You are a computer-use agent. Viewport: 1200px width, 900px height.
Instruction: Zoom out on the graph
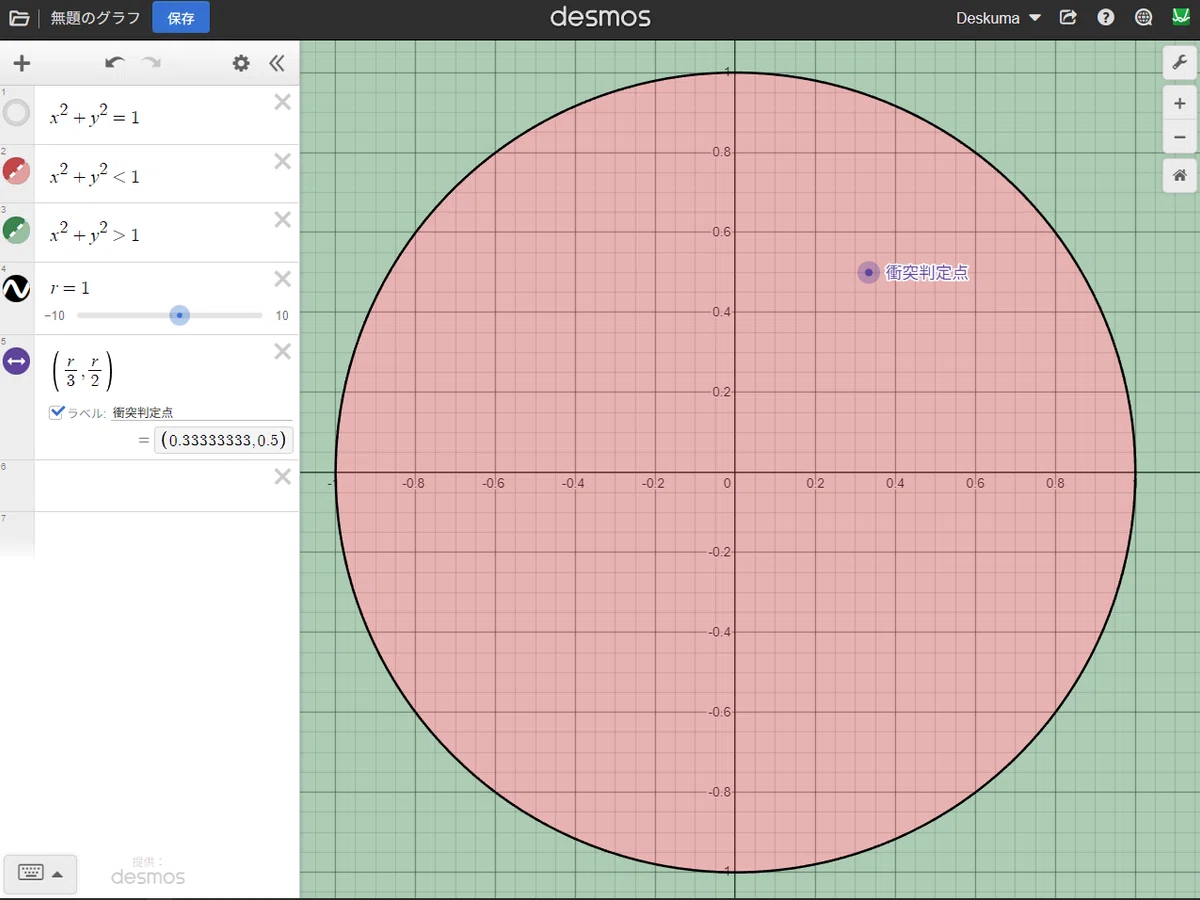pyautogui.click(x=1180, y=137)
